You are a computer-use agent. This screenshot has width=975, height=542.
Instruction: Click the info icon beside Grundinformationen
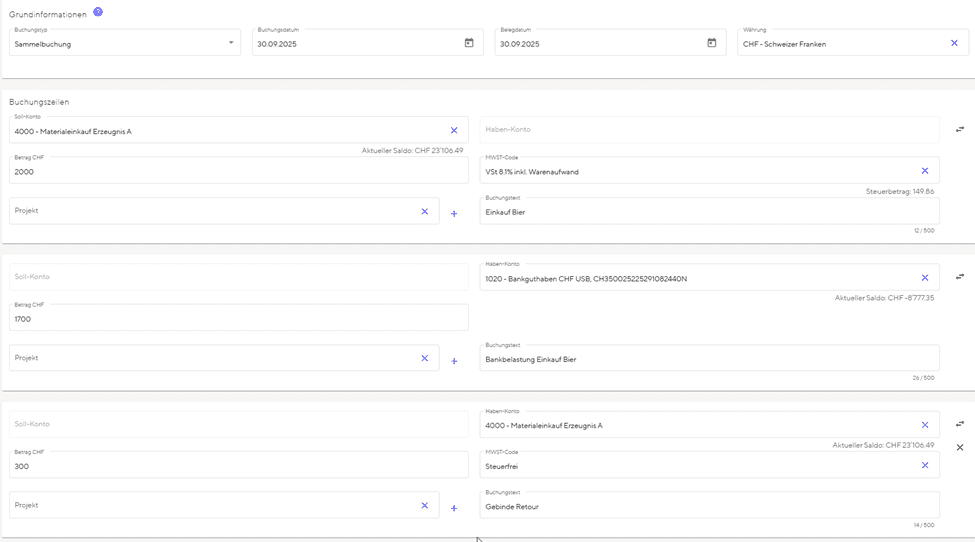point(98,12)
